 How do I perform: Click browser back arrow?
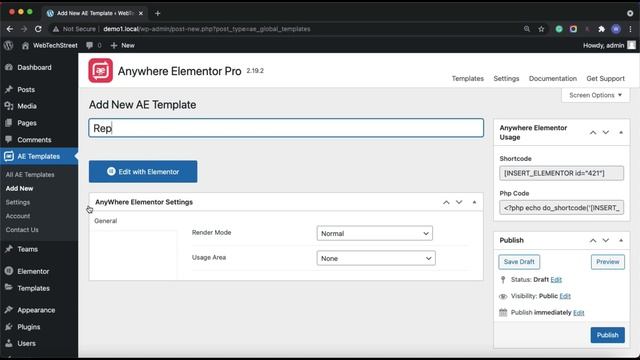(x=10, y=29)
